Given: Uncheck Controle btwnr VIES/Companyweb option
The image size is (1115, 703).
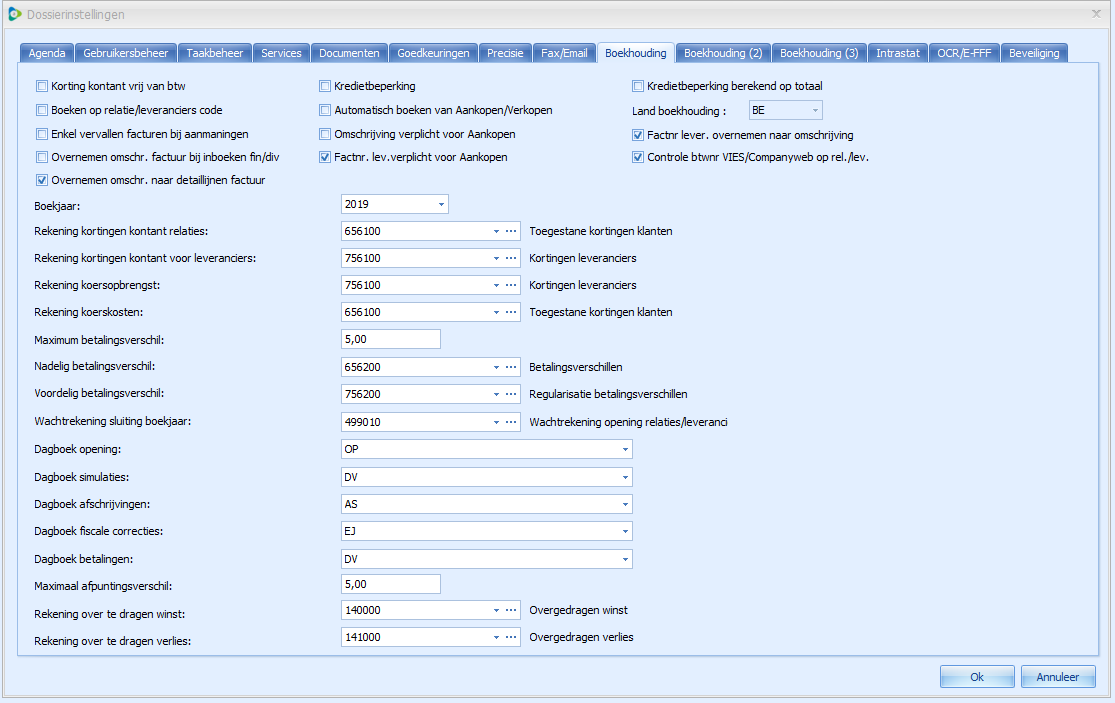Looking at the screenshot, I should 638,157.
